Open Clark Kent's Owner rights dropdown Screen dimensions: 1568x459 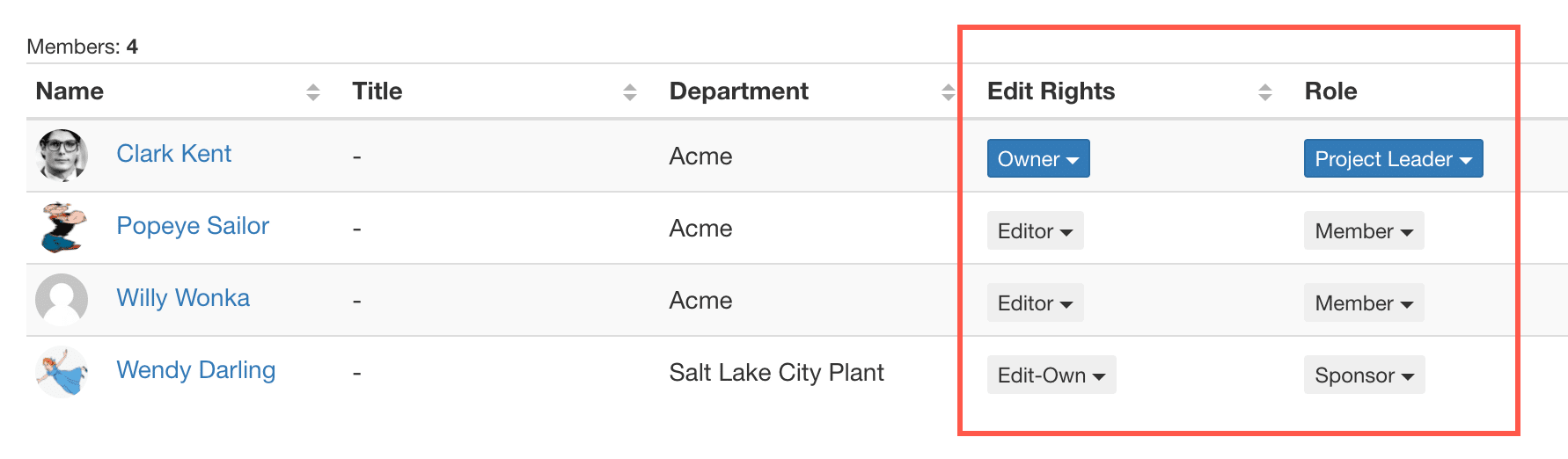pyautogui.click(x=1038, y=158)
